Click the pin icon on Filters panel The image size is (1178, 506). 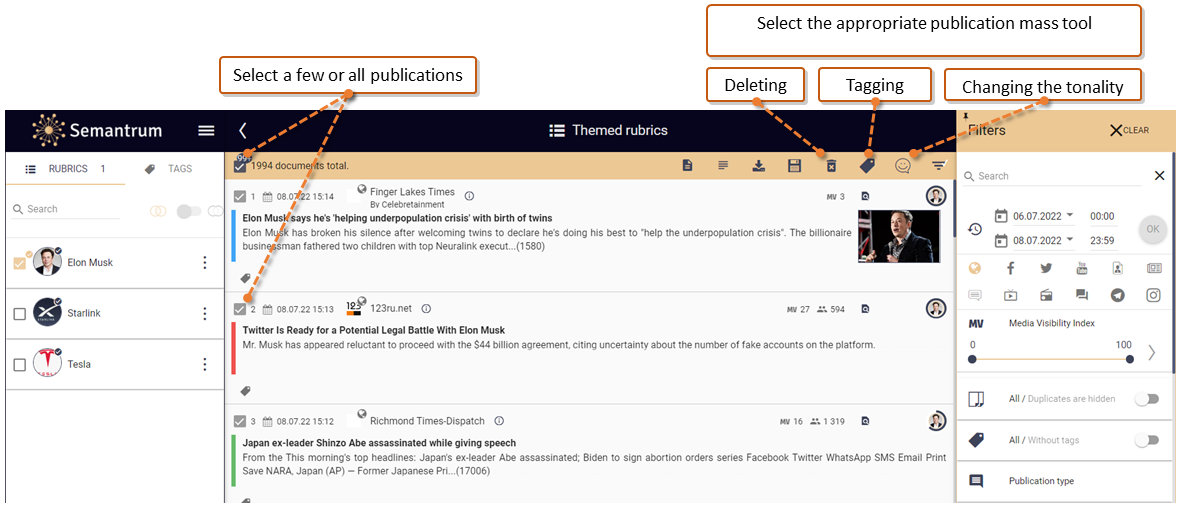pos(964,116)
